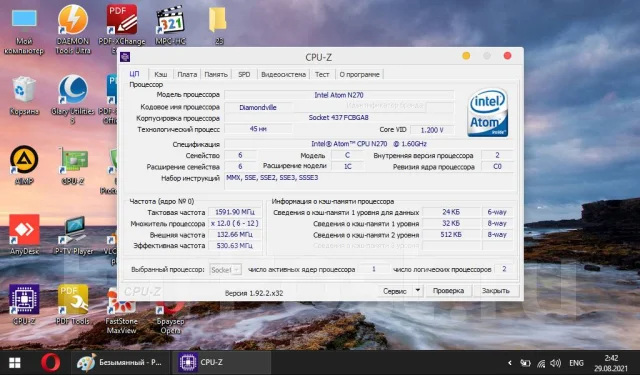
Task: Launch FastStone MaxView shortcut
Action: point(121,311)
